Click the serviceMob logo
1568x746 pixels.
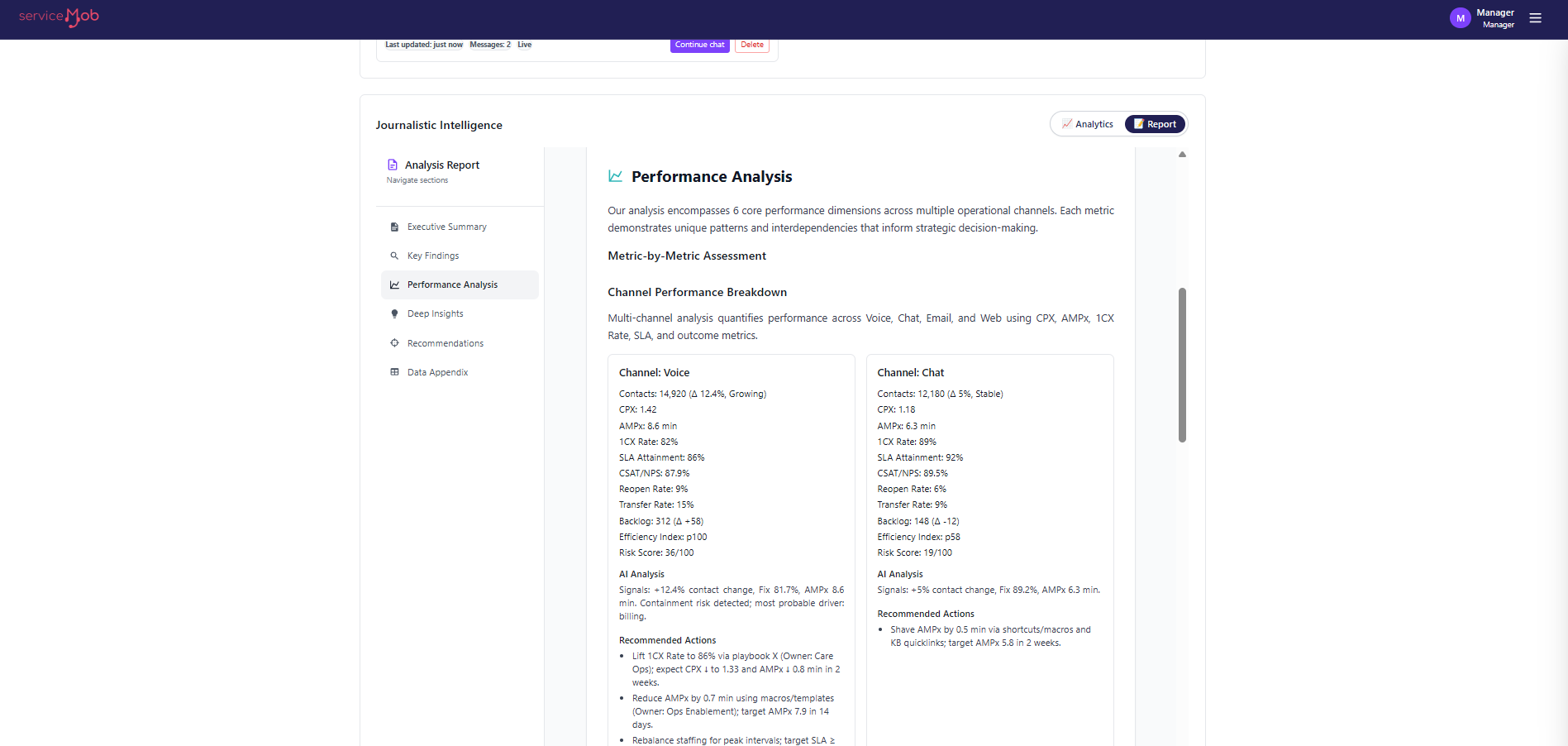[x=58, y=17]
